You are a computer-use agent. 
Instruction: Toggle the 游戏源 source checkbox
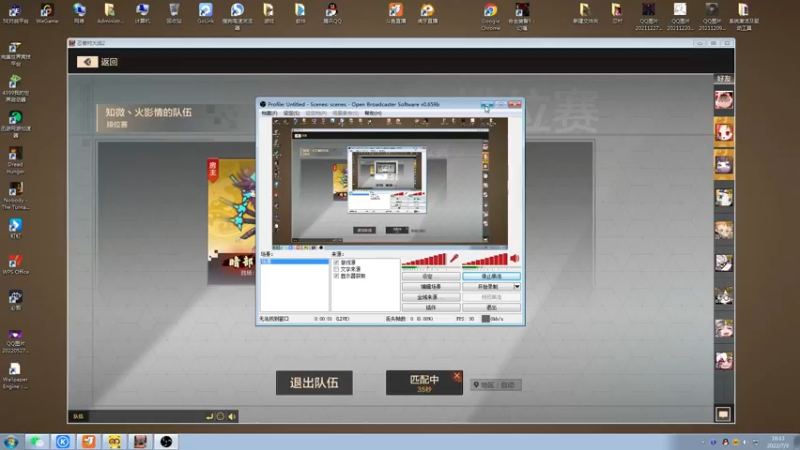336,262
